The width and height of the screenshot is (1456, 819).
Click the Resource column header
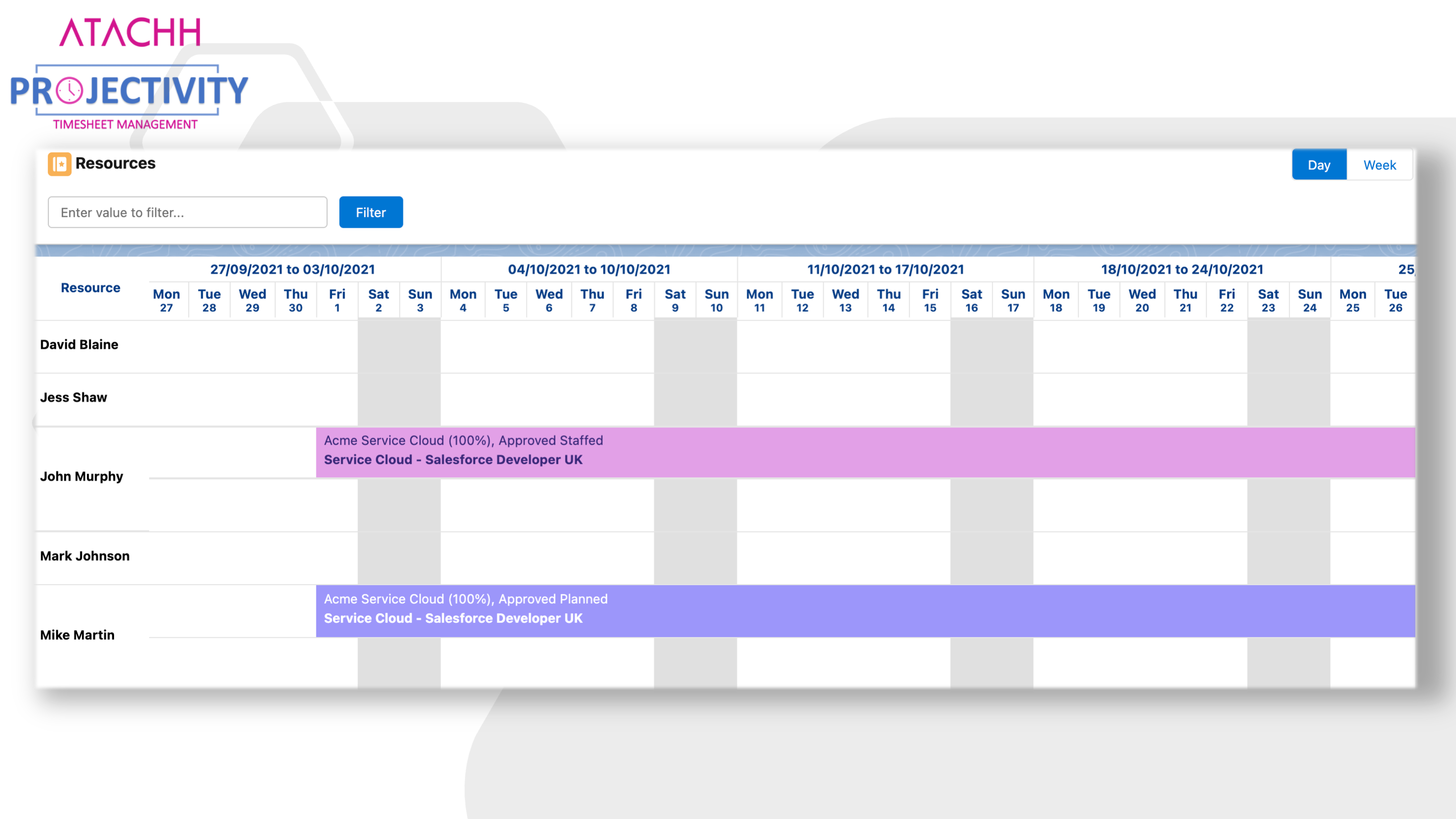pyautogui.click(x=90, y=288)
